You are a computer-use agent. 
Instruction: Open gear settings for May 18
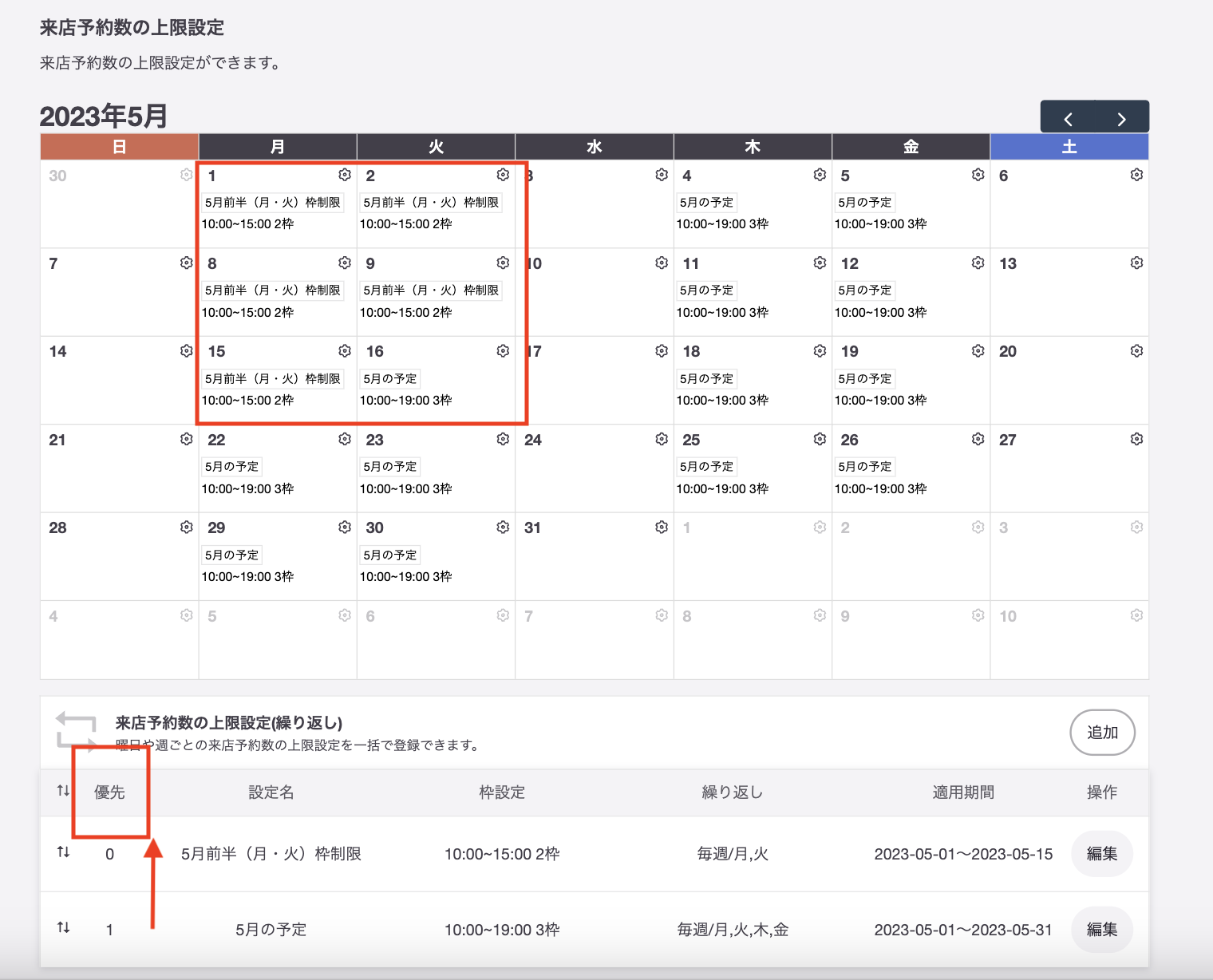(820, 350)
